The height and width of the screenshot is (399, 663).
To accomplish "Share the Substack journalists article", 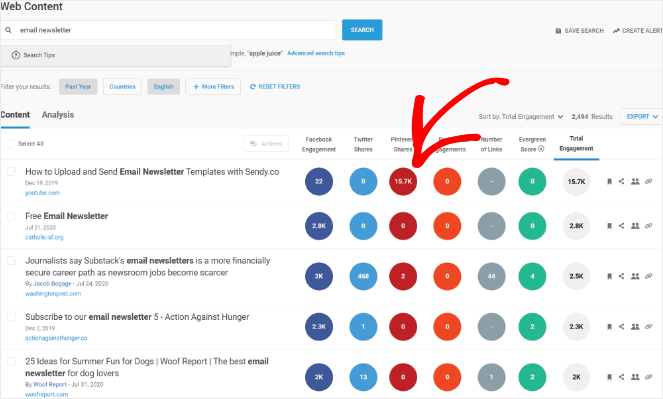I will pos(622,276).
